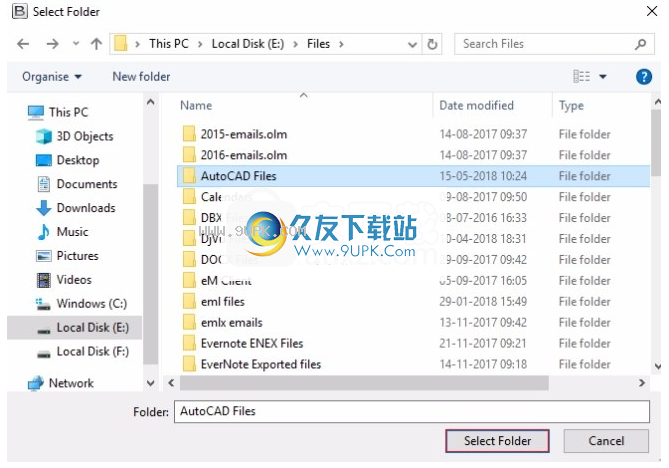Select Local Disk (E:) in the sidebar
The width and height of the screenshot is (669, 468).
(x=75, y=328)
